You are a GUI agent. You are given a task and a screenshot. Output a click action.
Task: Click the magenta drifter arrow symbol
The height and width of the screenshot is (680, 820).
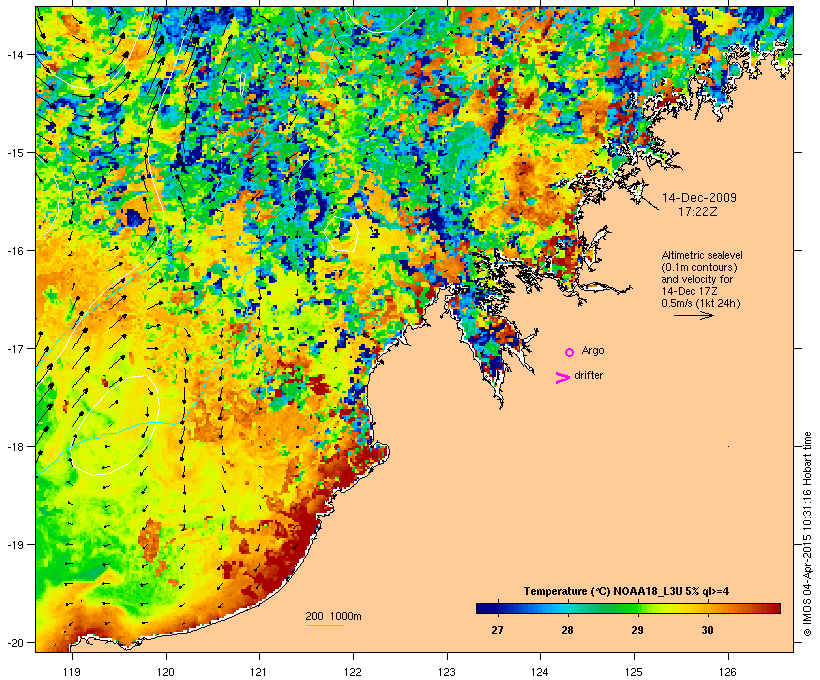point(562,378)
